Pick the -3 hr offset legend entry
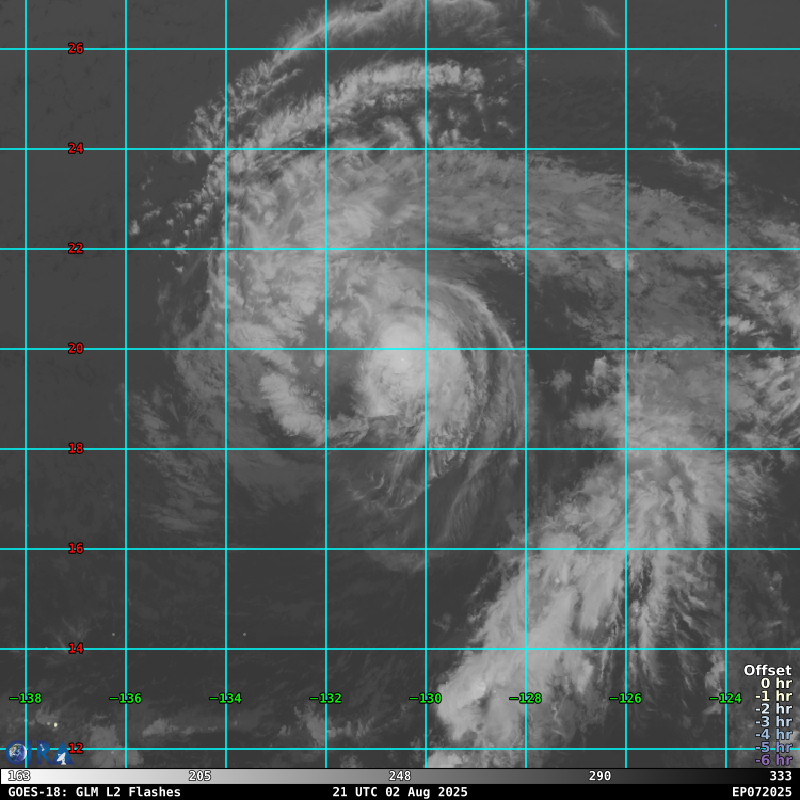This screenshot has height=800, width=800. pos(773,721)
